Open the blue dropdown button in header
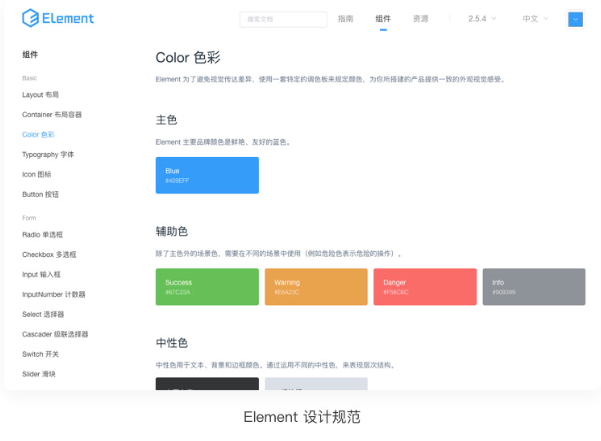 [575, 19]
